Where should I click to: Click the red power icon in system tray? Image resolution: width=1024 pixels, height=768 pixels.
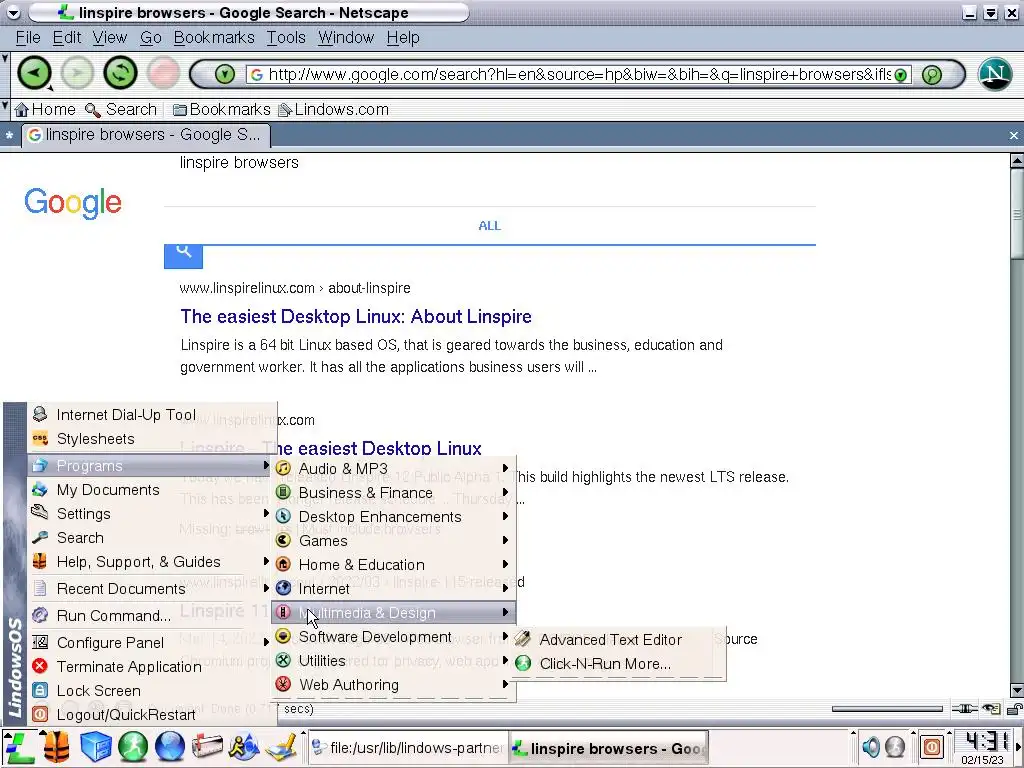pos(932,746)
